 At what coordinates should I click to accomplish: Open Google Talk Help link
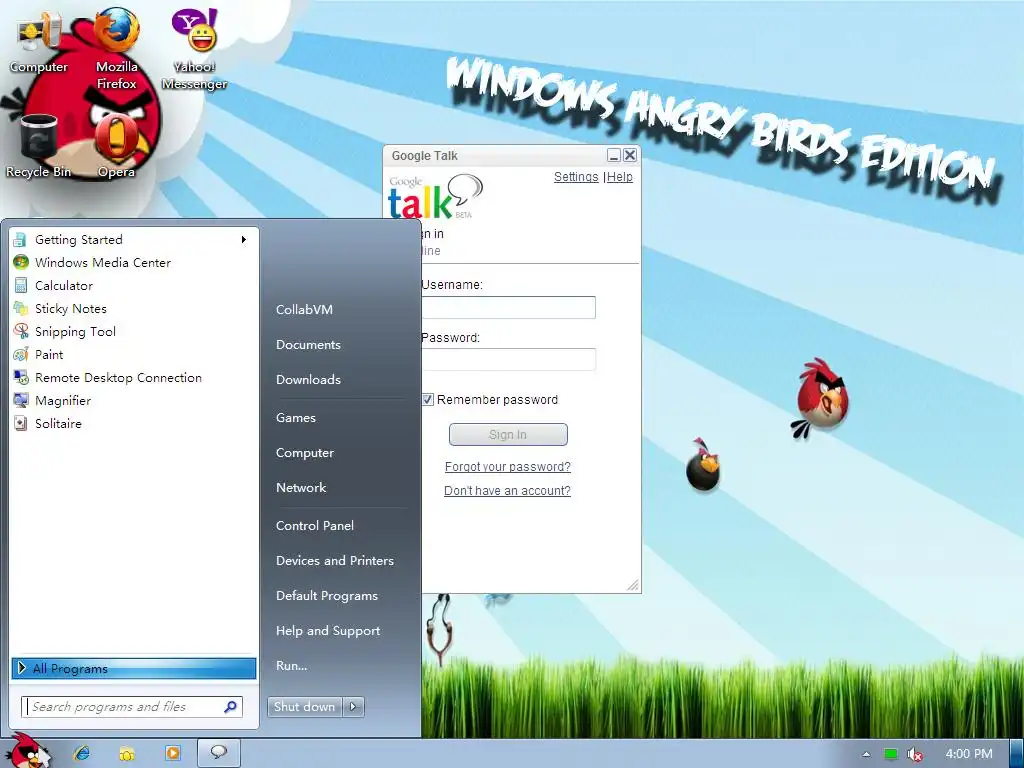pos(620,177)
